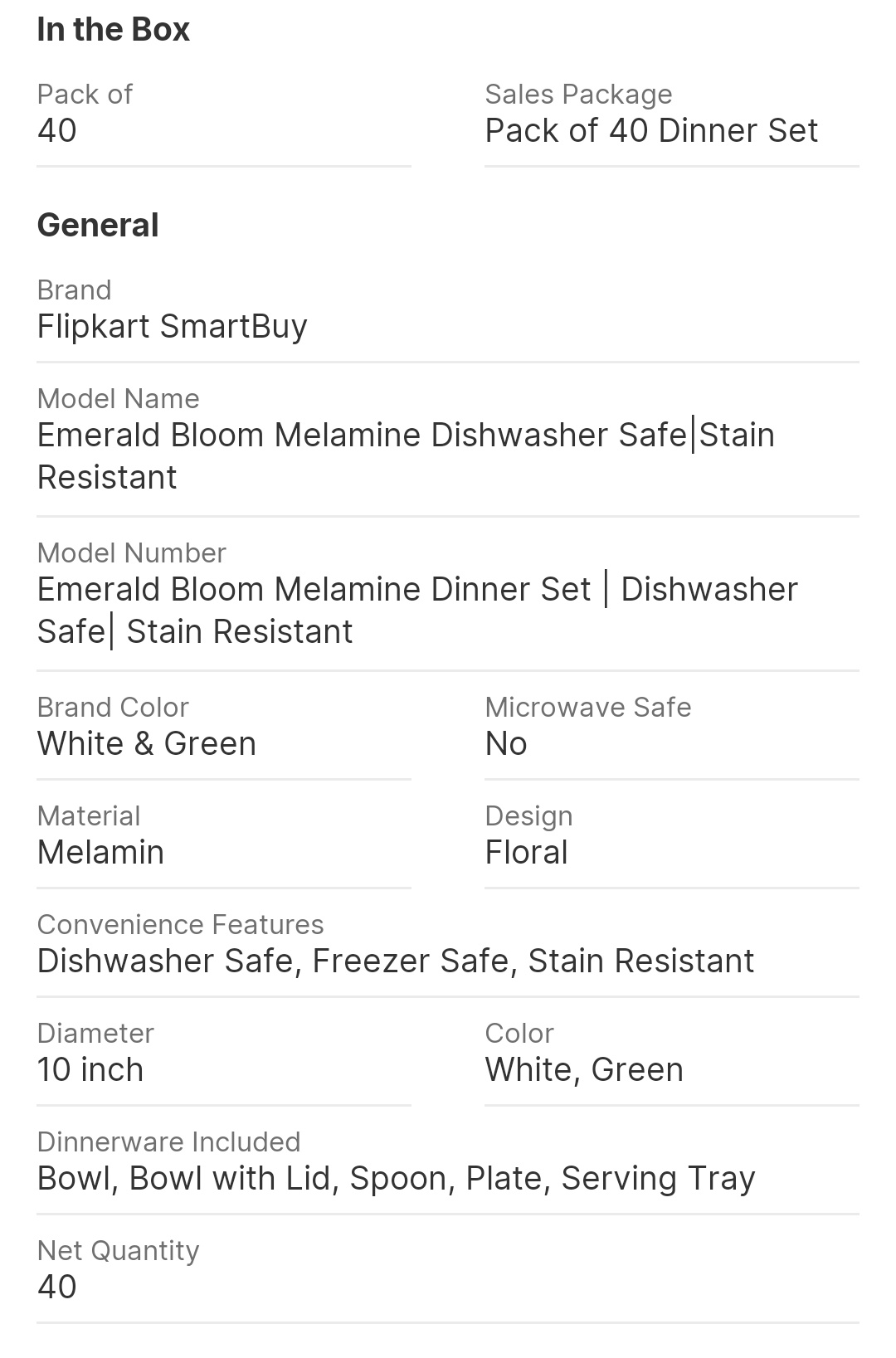This screenshot has width=896, height=1358.
Task: Select the Microwave Safe value No
Action: point(506,744)
